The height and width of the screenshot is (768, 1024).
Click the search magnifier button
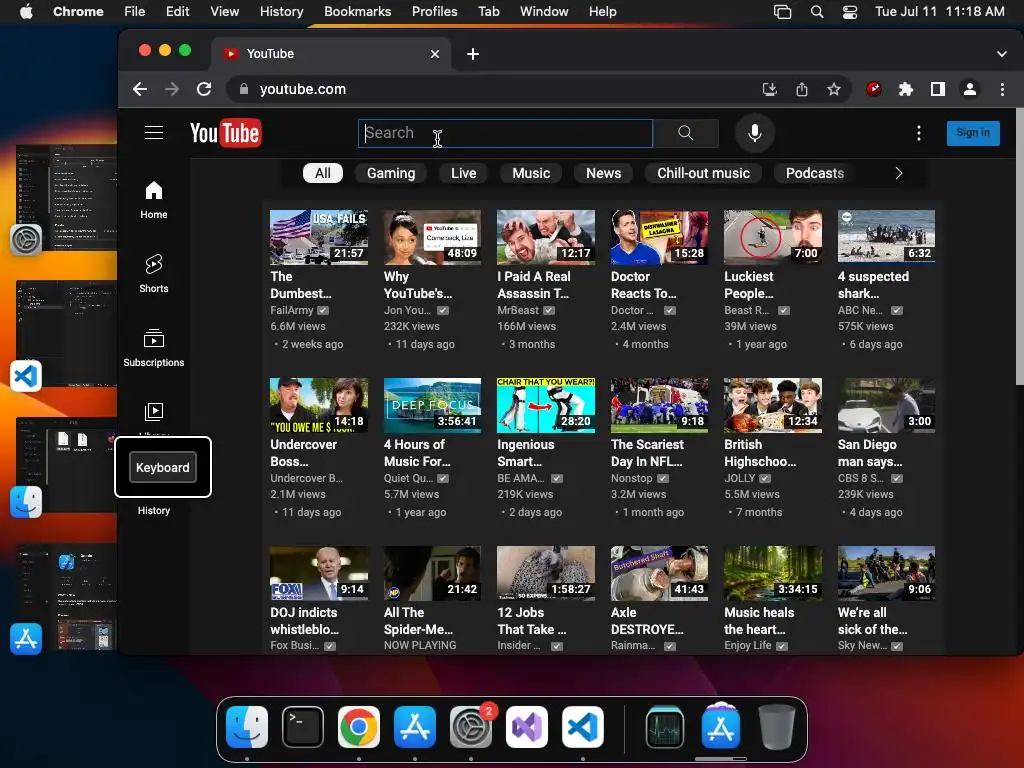point(686,133)
